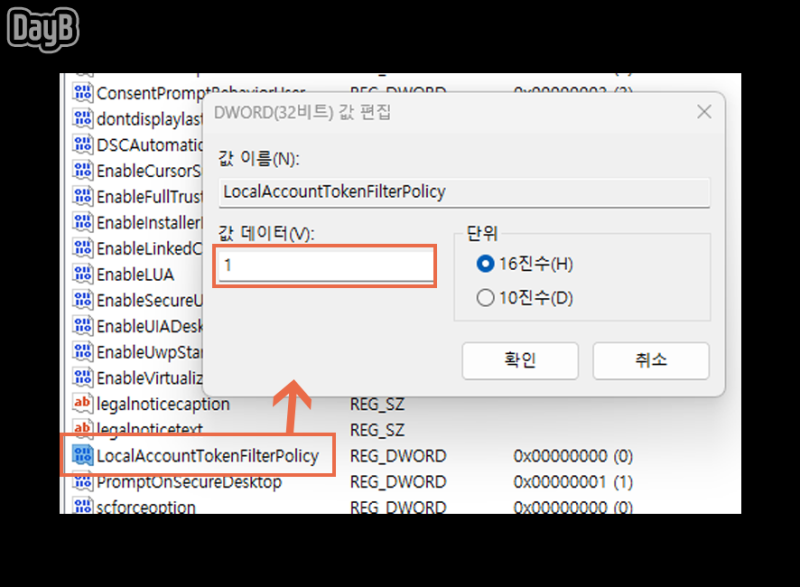Click data 0x00000000 (0) of LocalAccountTokenFilterPolicy
800x587 pixels.
[x=573, y=456]
